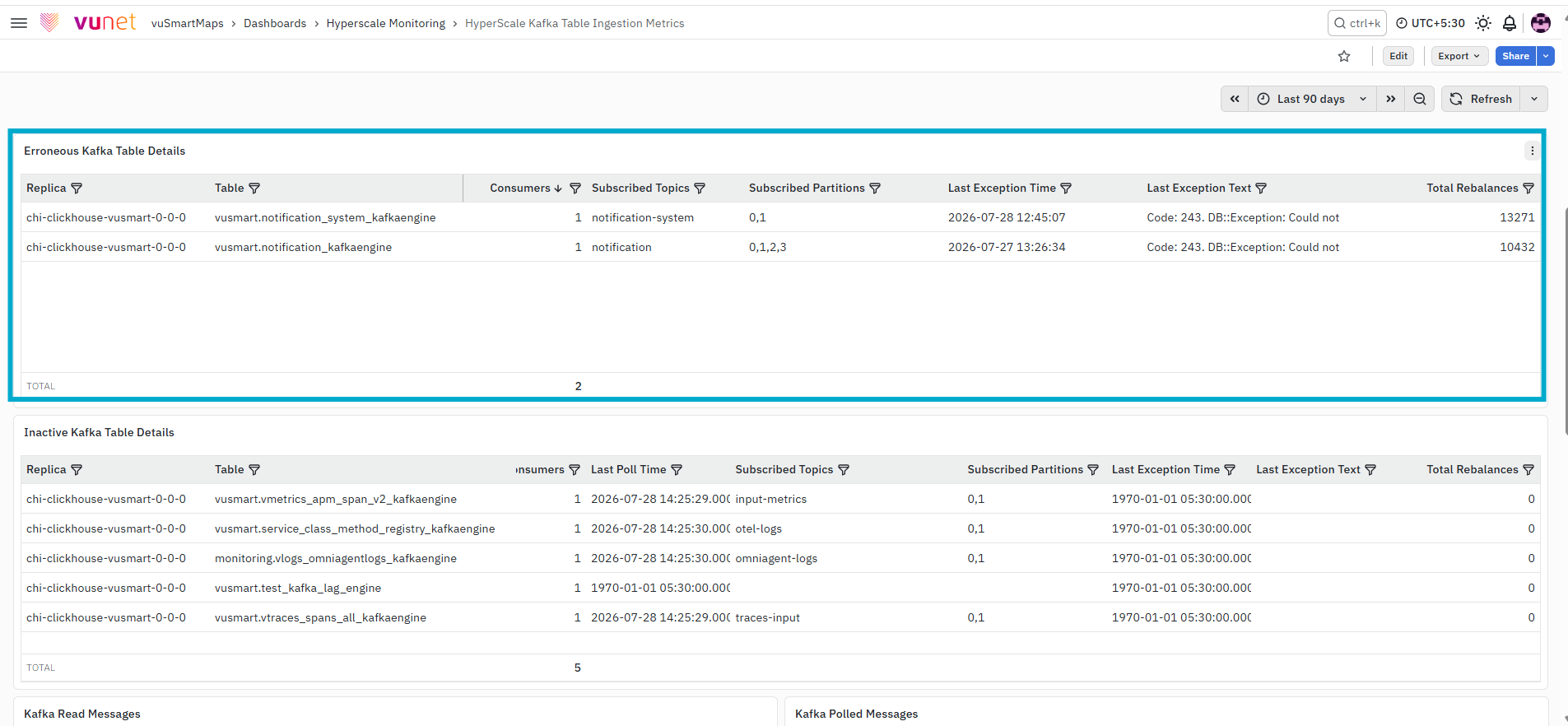Shift time range backward with double arrows
The height and width of the screenshot is (726, 1568).
pyautogui.click(x=1235, y=99)
